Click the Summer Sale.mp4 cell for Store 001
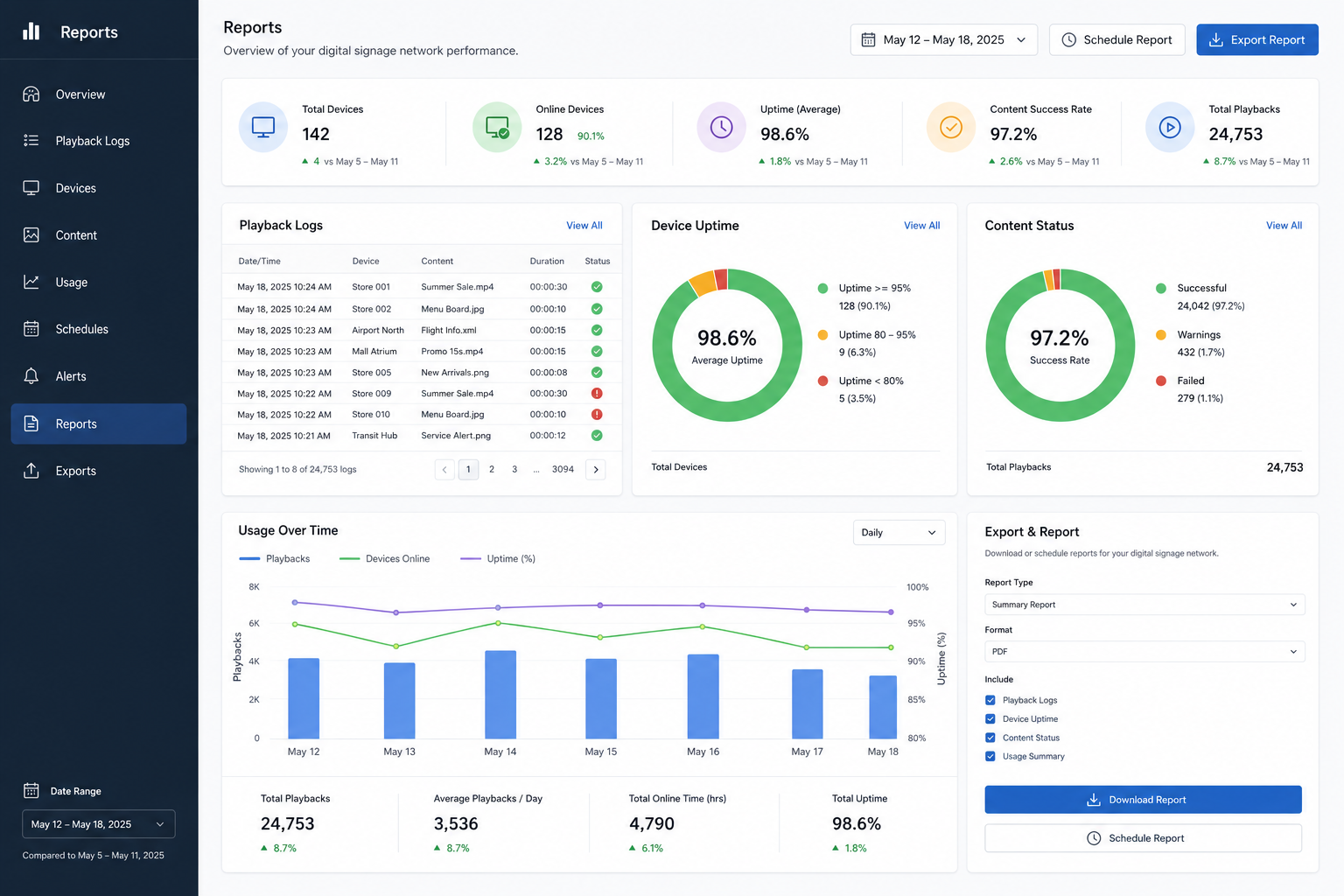The width and height of the screenshot is (1344, 896). [x=458, y=287]
